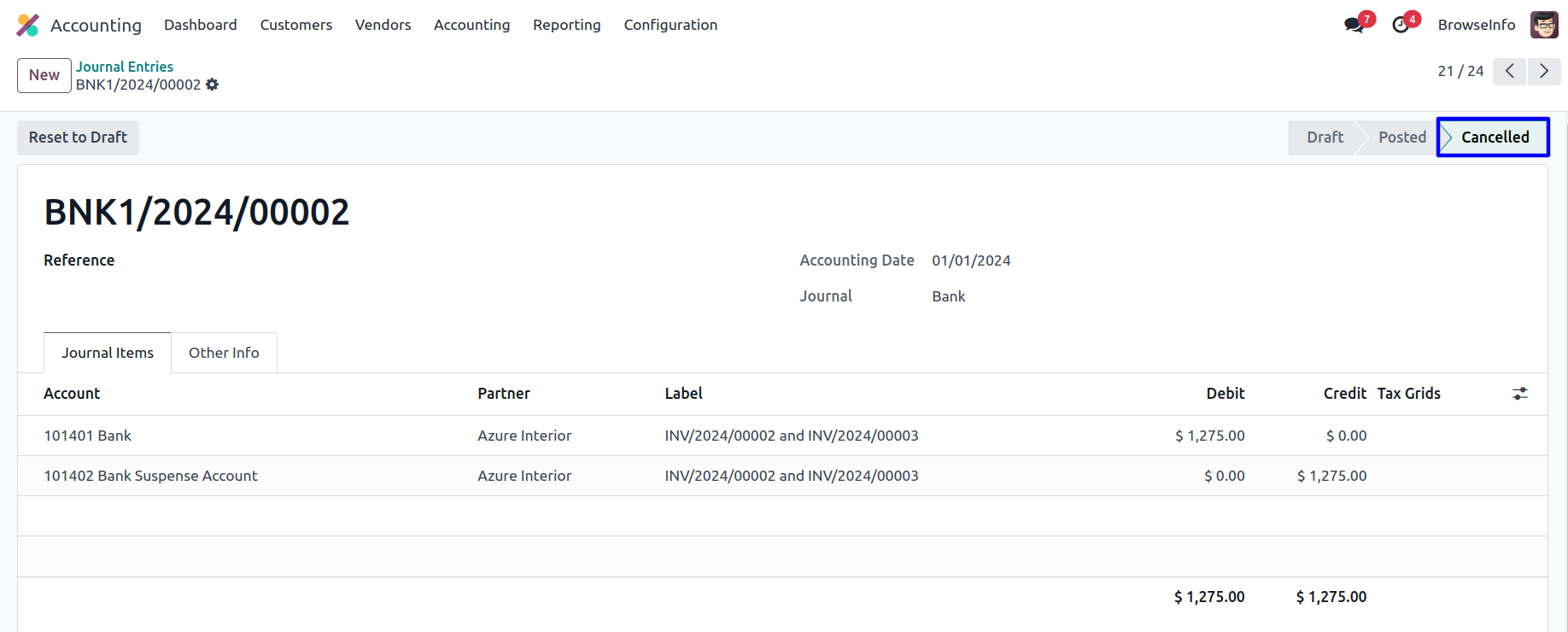
Task: Open the messages chat bubble icon
Action: click(1354, 25)
